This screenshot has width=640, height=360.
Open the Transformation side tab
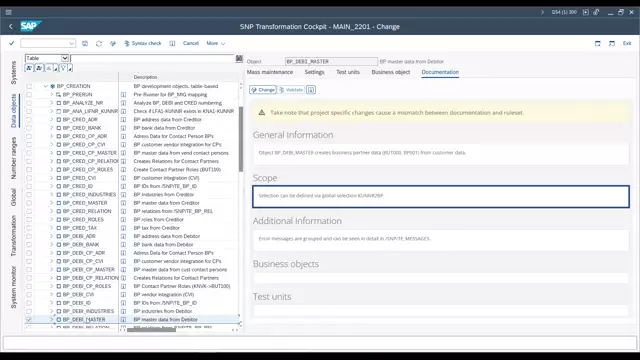[x=13, y=236]
